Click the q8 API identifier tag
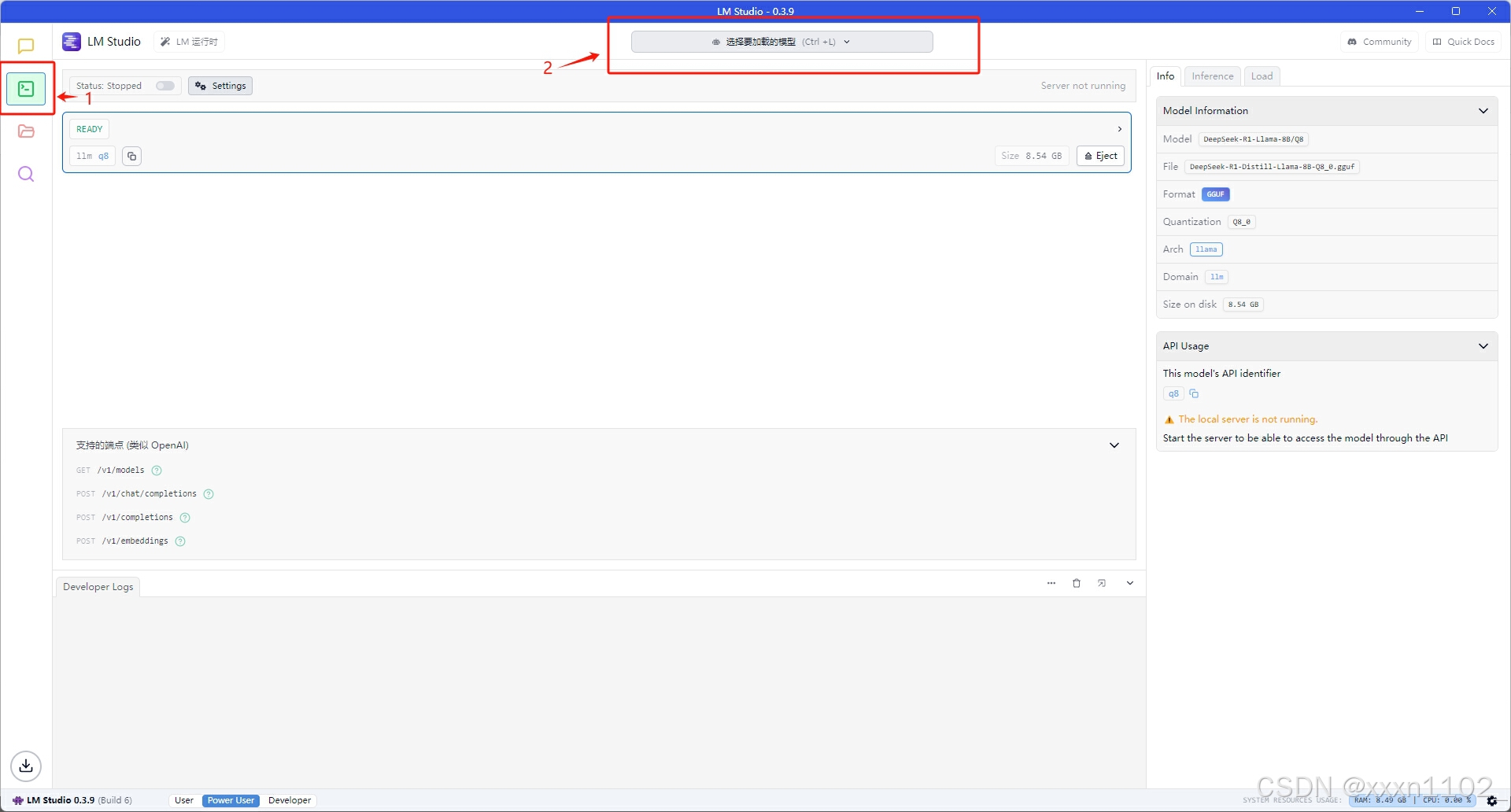 (1173, 393)
